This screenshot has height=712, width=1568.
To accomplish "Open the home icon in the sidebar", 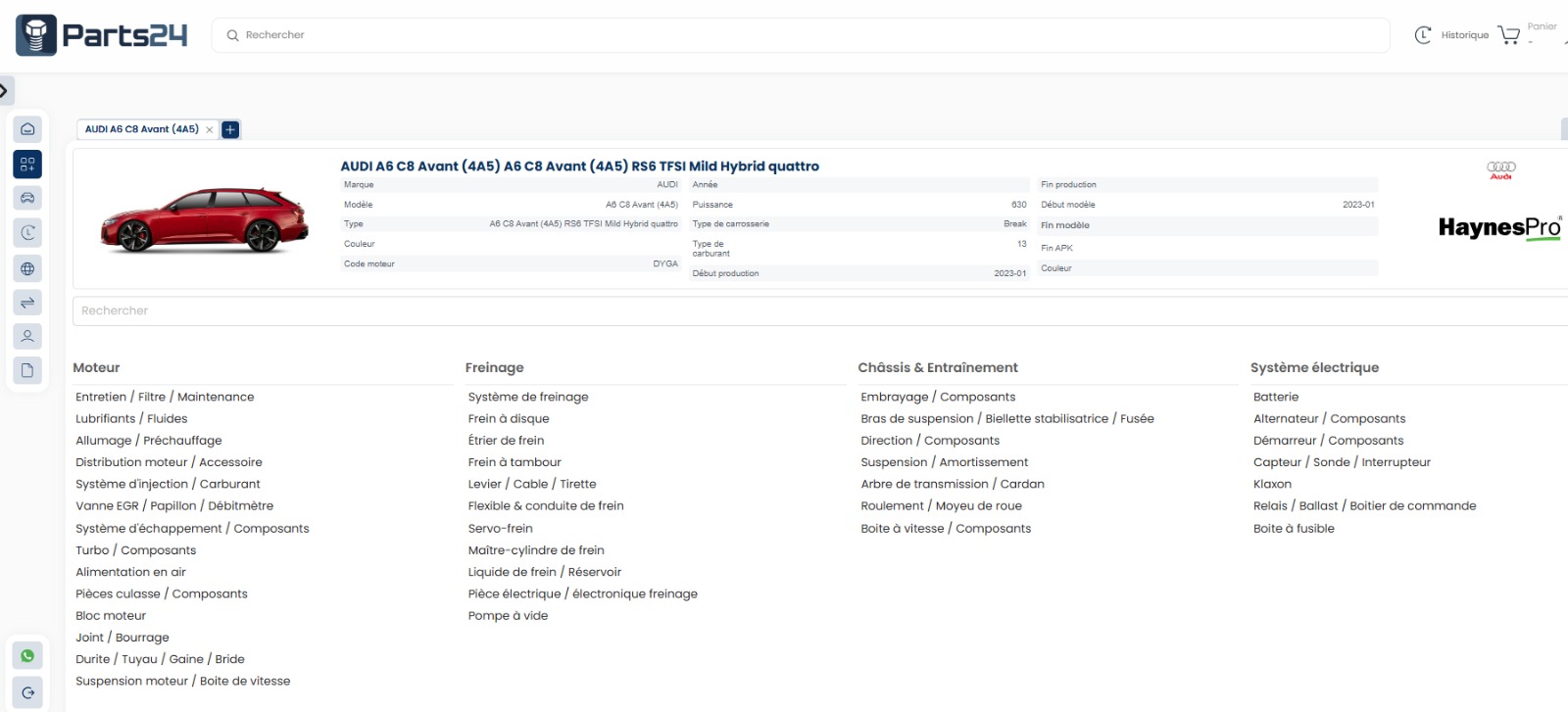I will coord(27,129).
